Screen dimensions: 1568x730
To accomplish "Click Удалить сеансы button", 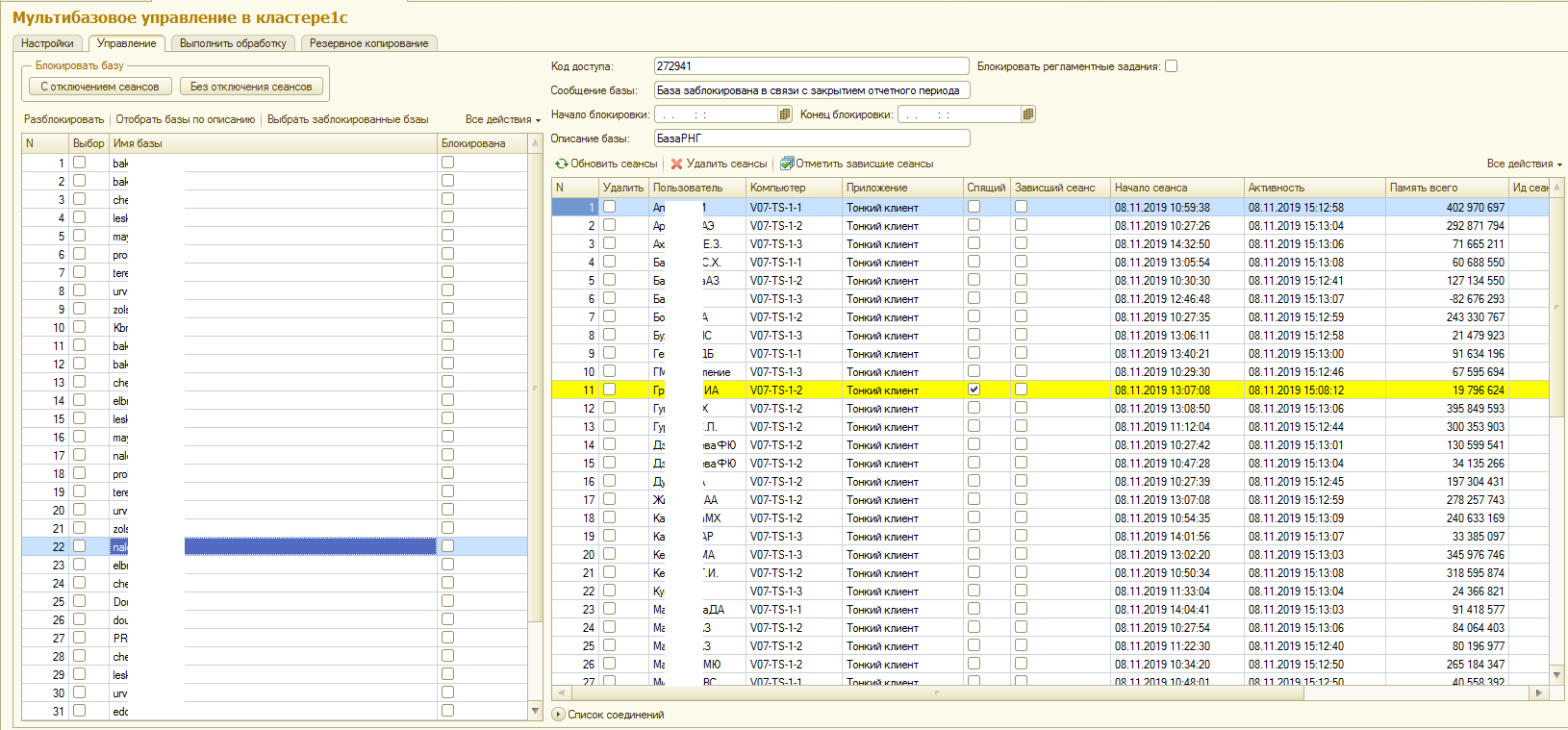I will tap(719, 164).
